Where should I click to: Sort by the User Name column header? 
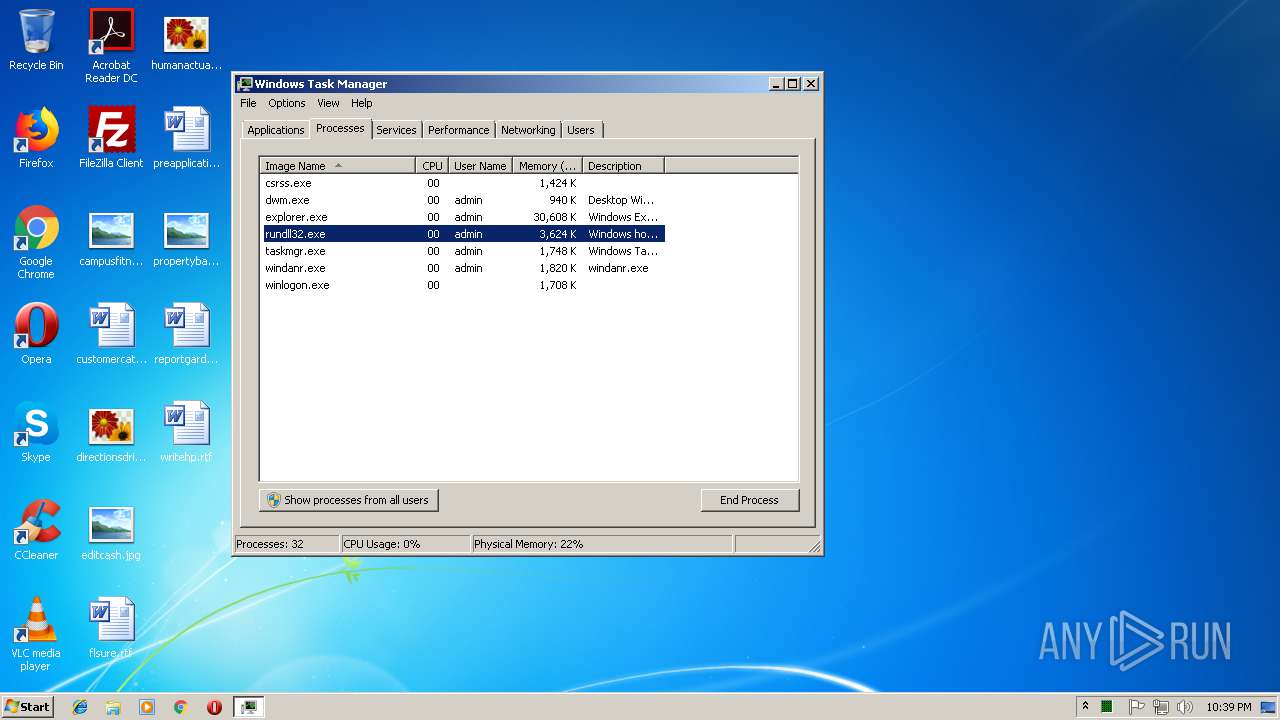point(480,166)
